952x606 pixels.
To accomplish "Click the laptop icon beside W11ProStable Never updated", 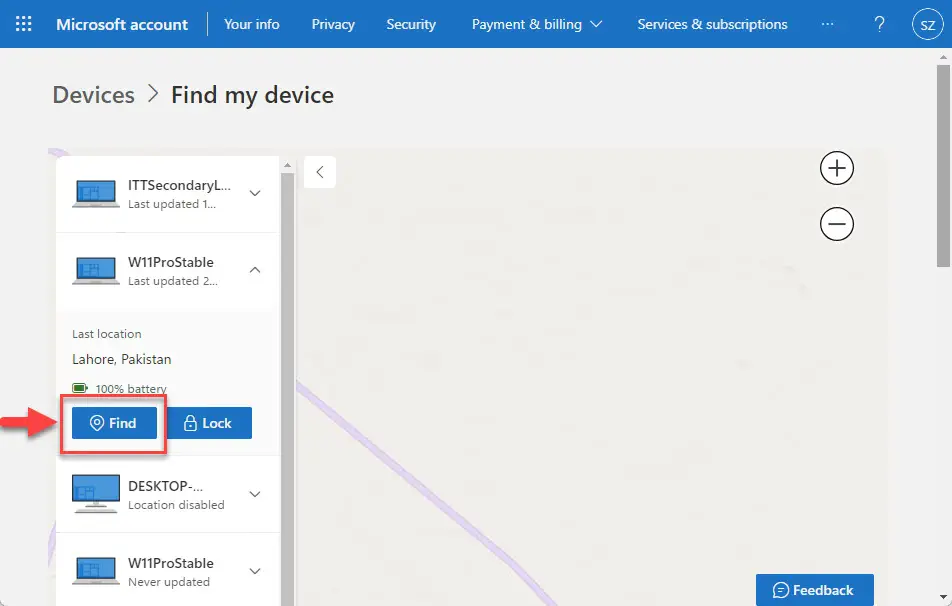I will [96, 571].
